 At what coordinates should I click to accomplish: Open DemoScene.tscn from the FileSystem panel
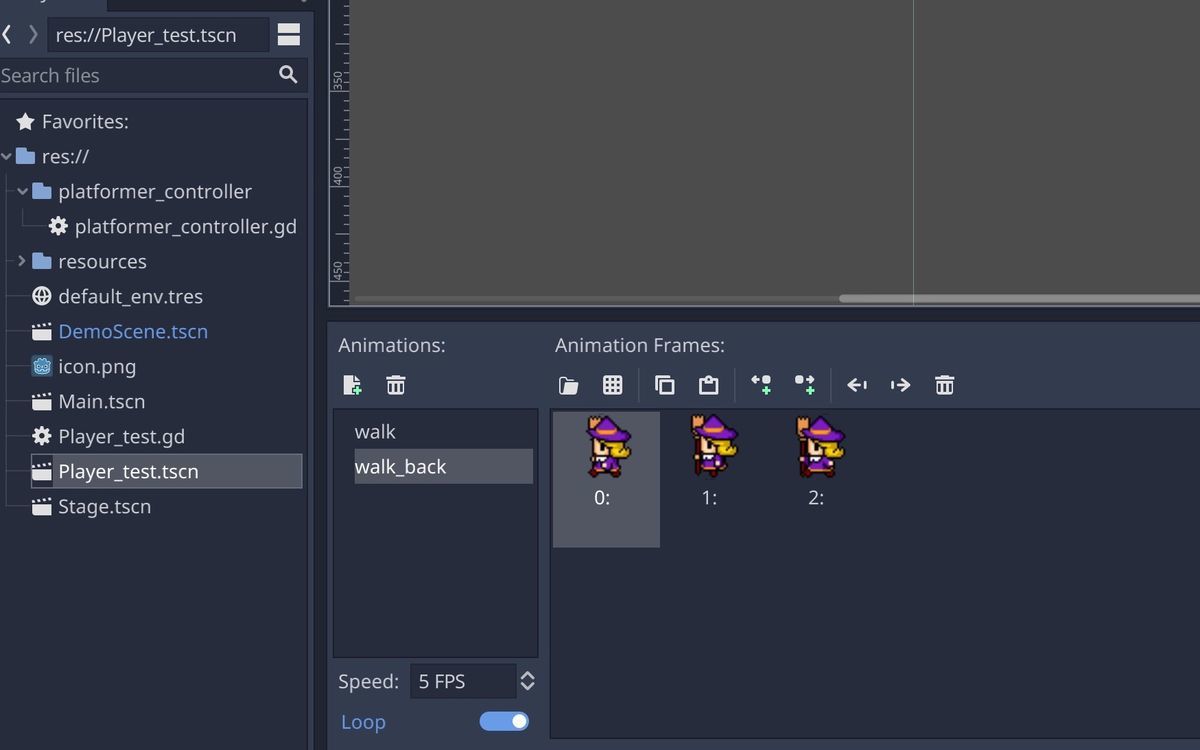coord(133,331)
